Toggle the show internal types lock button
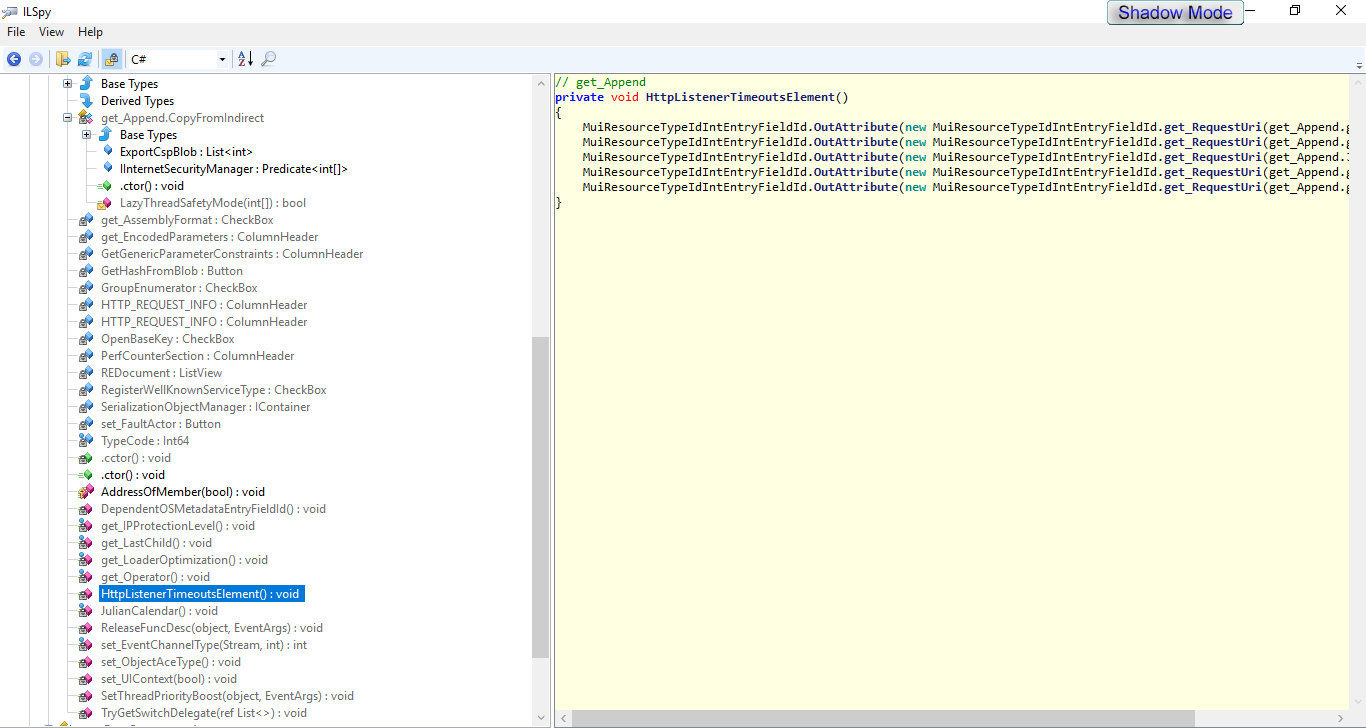1366x728 pixels. [x=111, y=59]
